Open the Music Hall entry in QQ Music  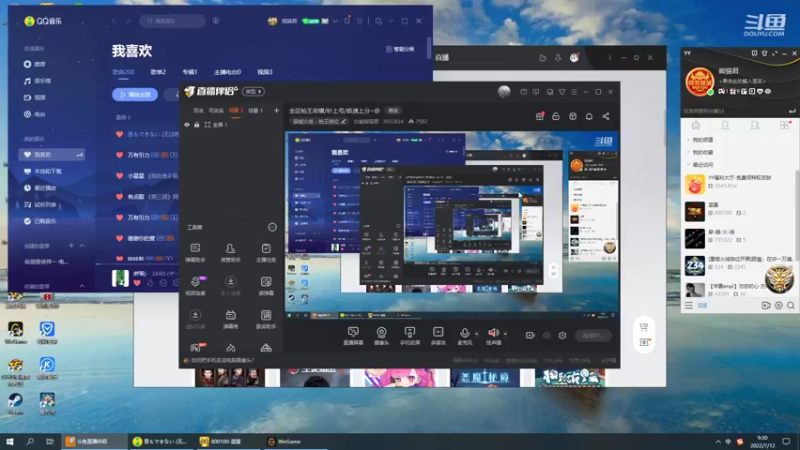pyautogui.click(x=37, y=81)
